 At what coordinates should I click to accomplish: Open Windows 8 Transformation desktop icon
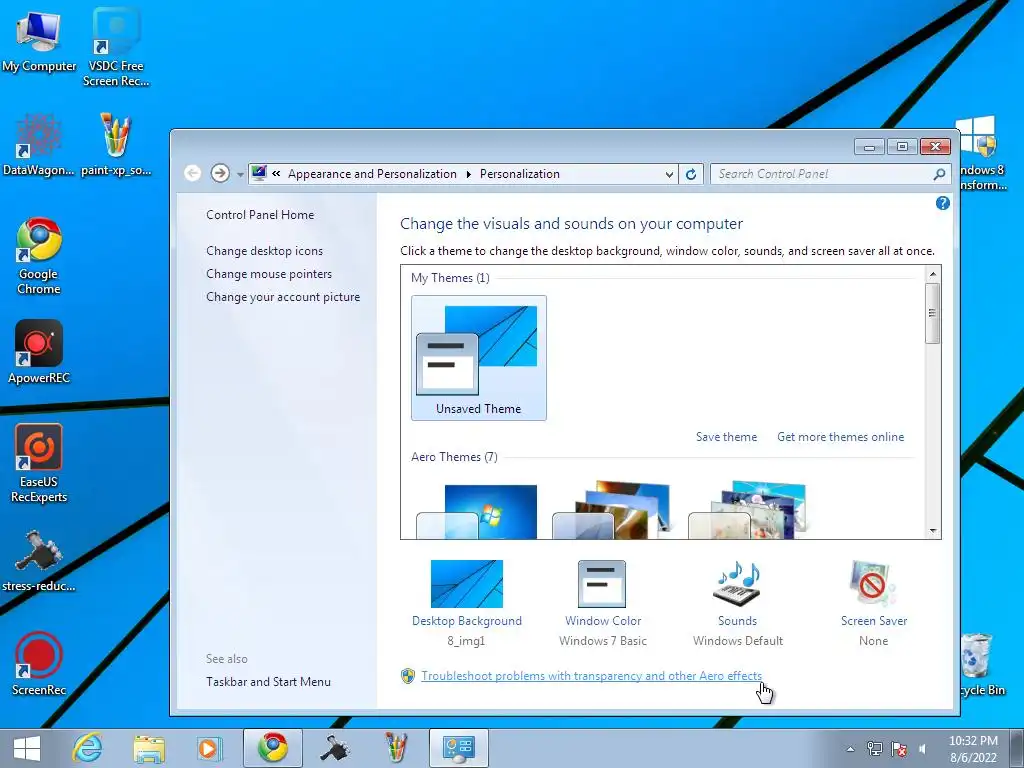coord(982,154)
